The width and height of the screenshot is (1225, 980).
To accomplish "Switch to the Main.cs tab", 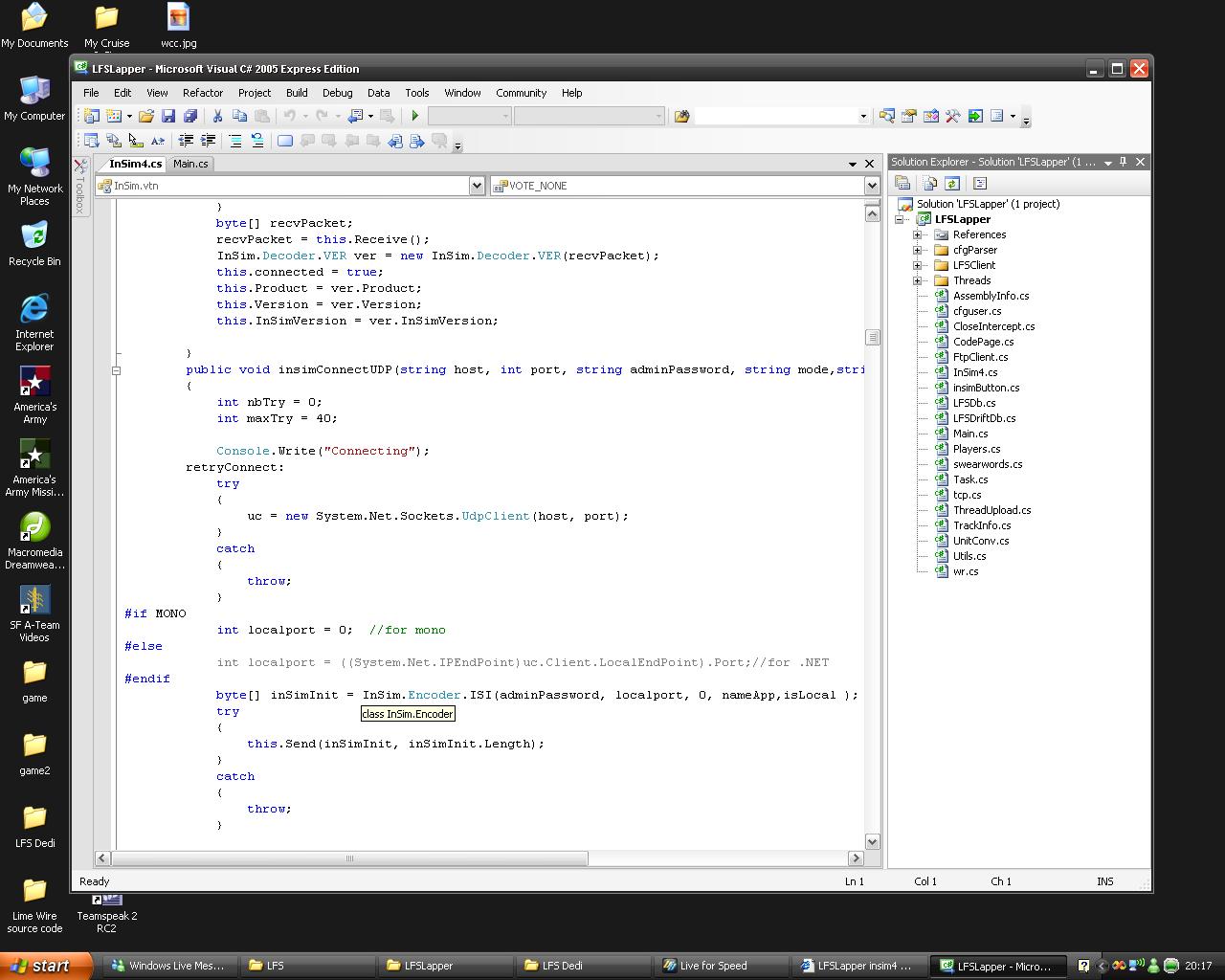I will coord(190,164).
